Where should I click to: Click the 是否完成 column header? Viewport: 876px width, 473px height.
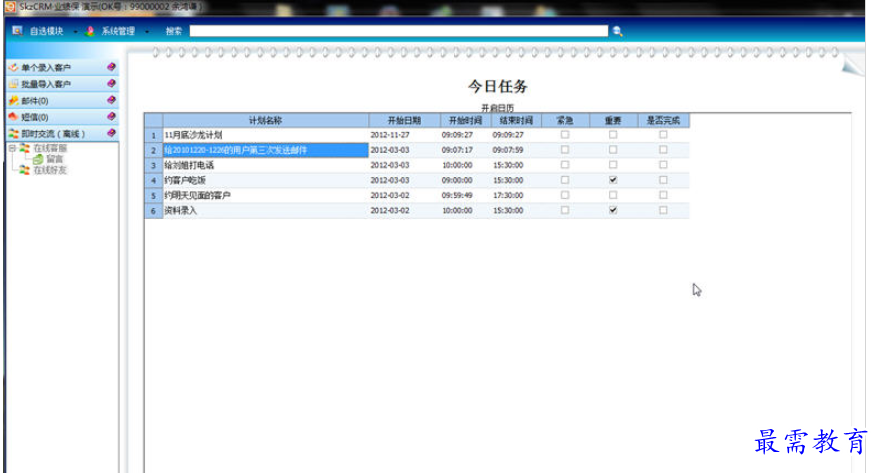point(663,120)
